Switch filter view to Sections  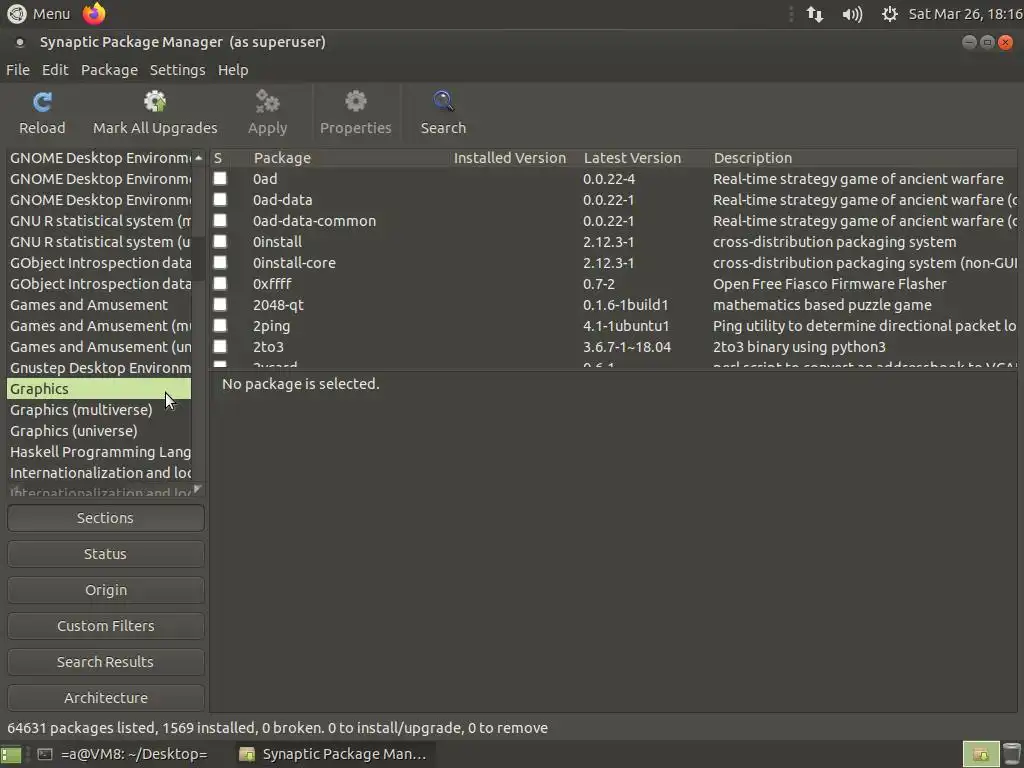click(x=105, y=518)
